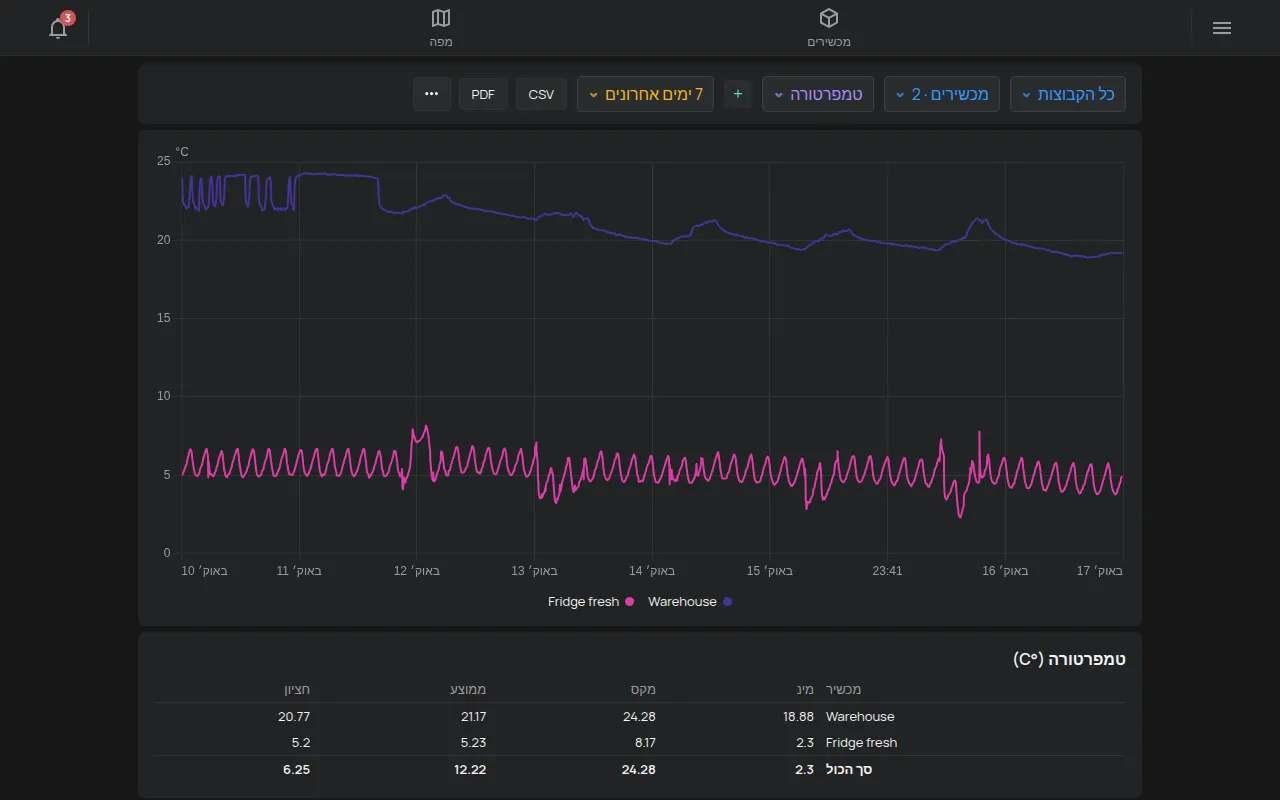Screen dimensions: 1280x800
Task: Click the 17 באוק׳ date axis label
Action: [x=1100, y=571]
